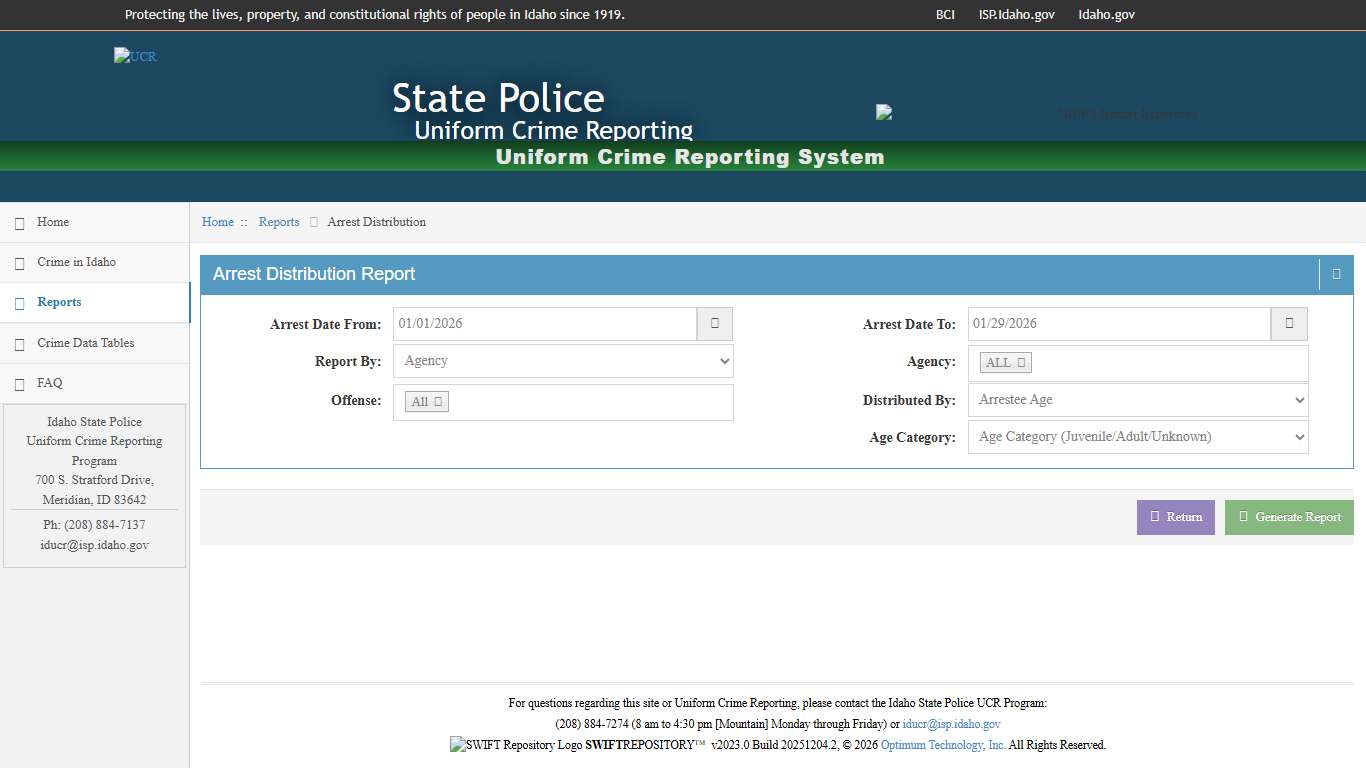1366x768 pixels.
Task: Remove the All offense filter chip
Action: 436,400
